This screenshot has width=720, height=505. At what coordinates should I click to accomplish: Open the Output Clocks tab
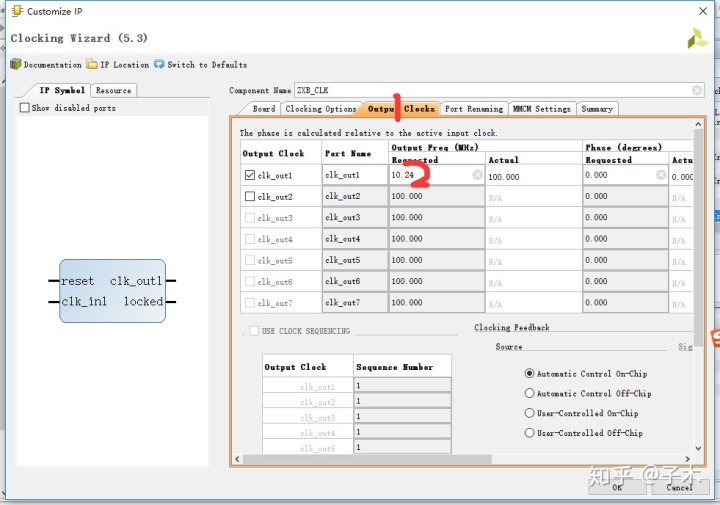pyautogui.click(x=401, y=109)
